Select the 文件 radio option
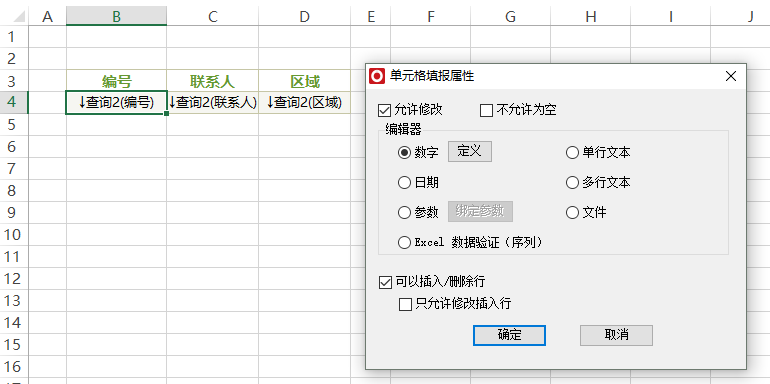Screen dimensions: 770x384 click(572, 213)
